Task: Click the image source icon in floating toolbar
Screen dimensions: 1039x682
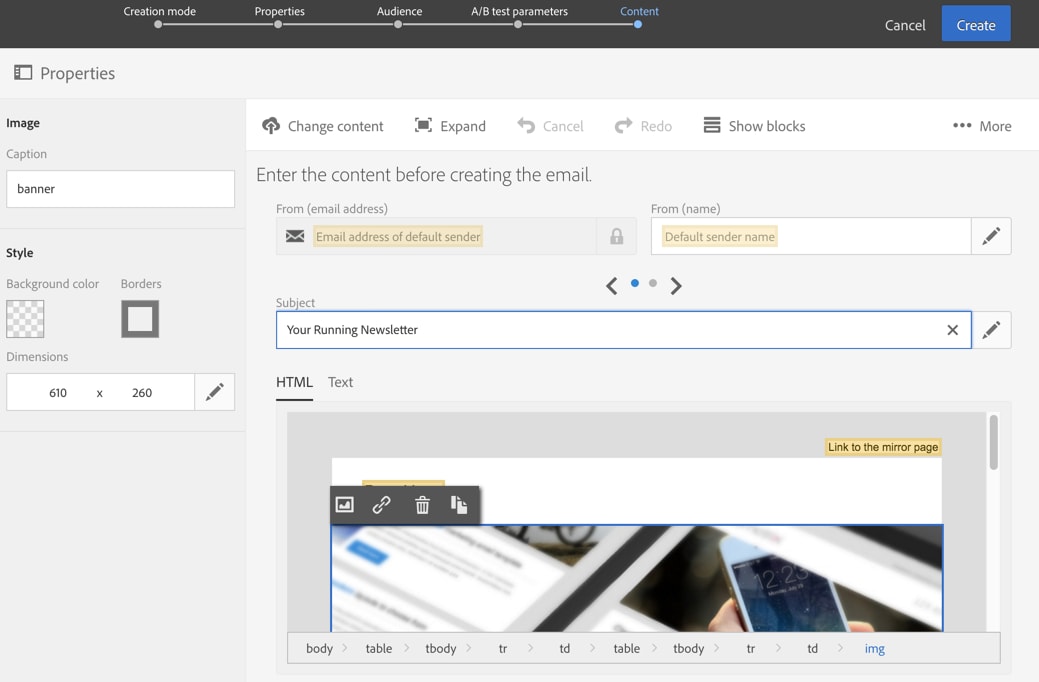Action: coord(345,505)
